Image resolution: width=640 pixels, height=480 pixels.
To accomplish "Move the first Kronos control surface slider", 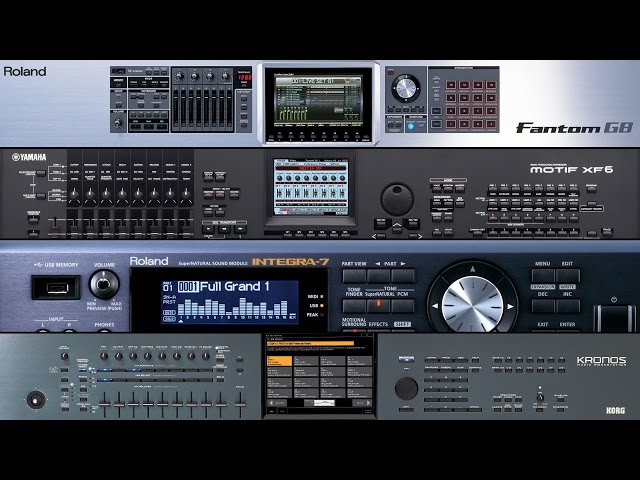I will click(x=104, y=404).
